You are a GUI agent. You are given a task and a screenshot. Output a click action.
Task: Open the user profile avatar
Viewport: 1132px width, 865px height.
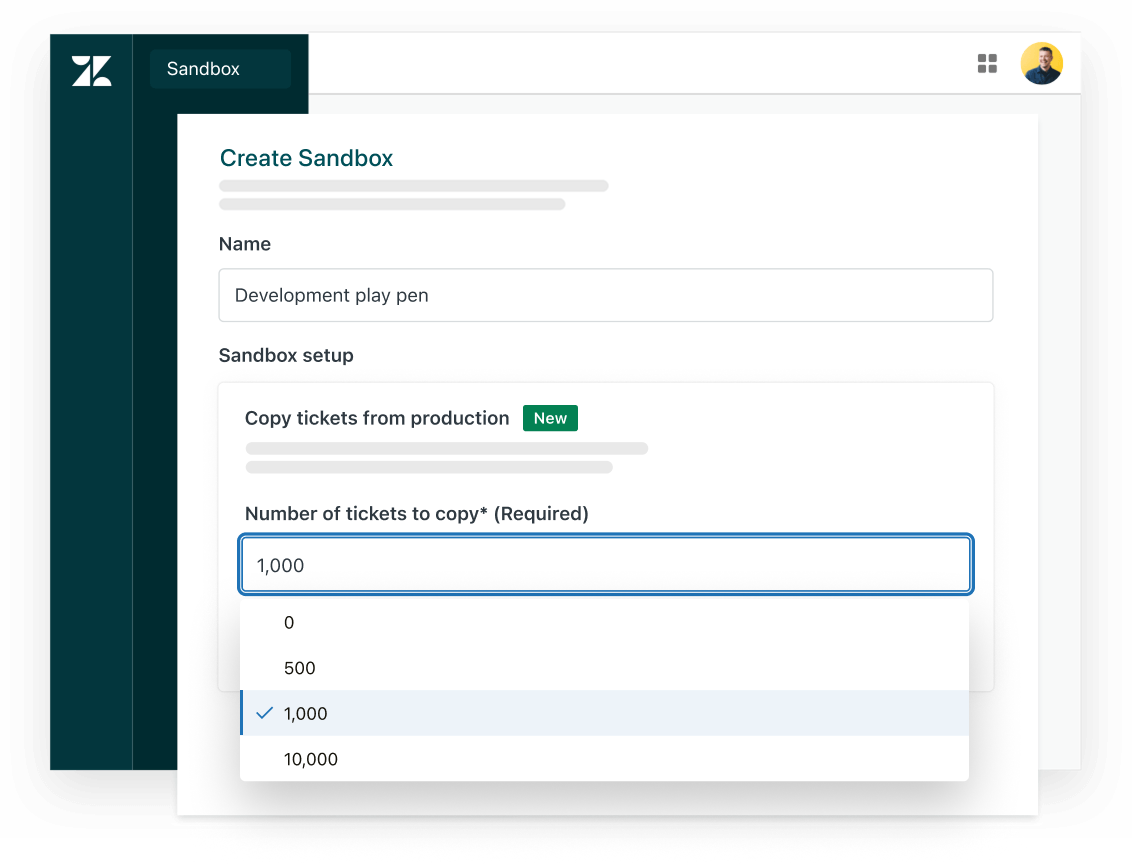pos(1041,64)
